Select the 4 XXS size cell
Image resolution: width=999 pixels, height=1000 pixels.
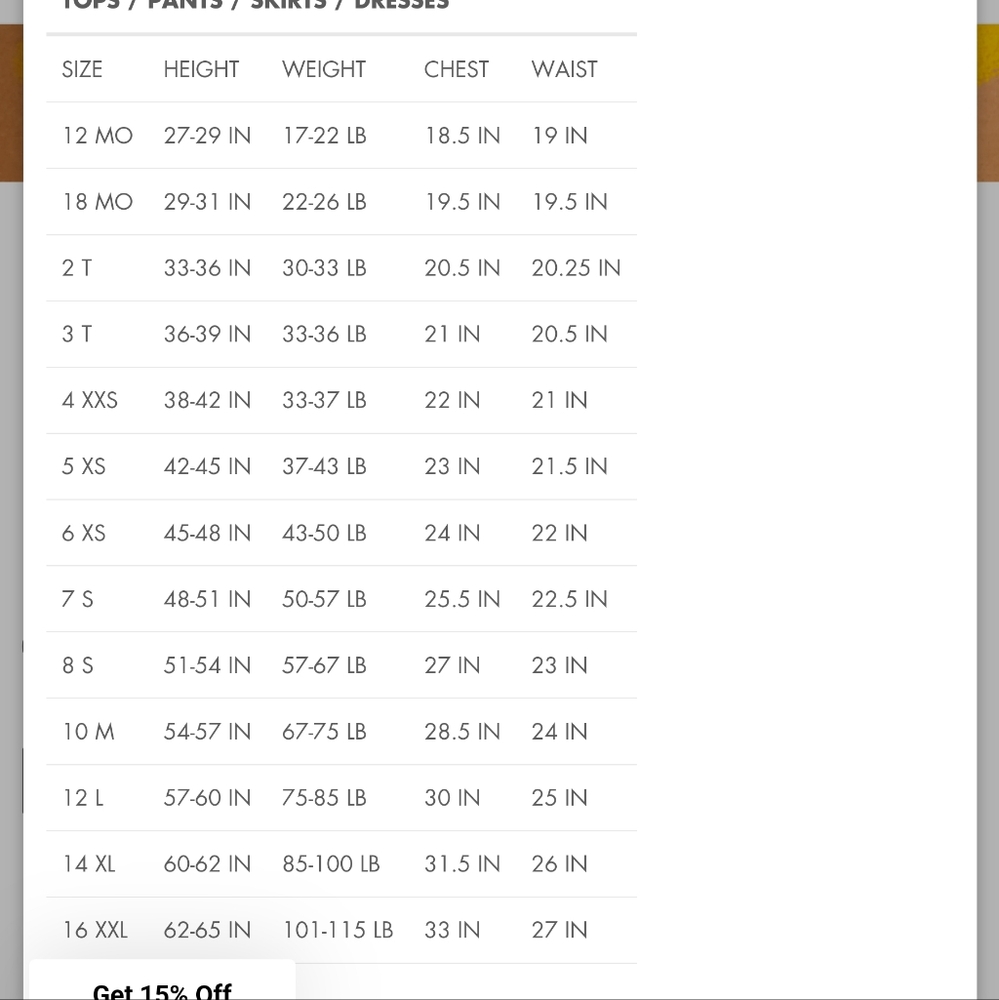pos(89,401)
